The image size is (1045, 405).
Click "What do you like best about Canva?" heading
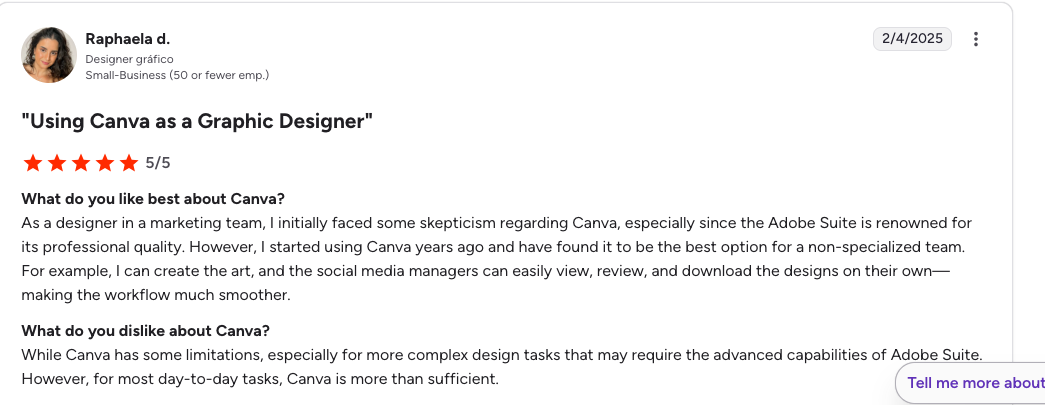(x=153, y=198)
